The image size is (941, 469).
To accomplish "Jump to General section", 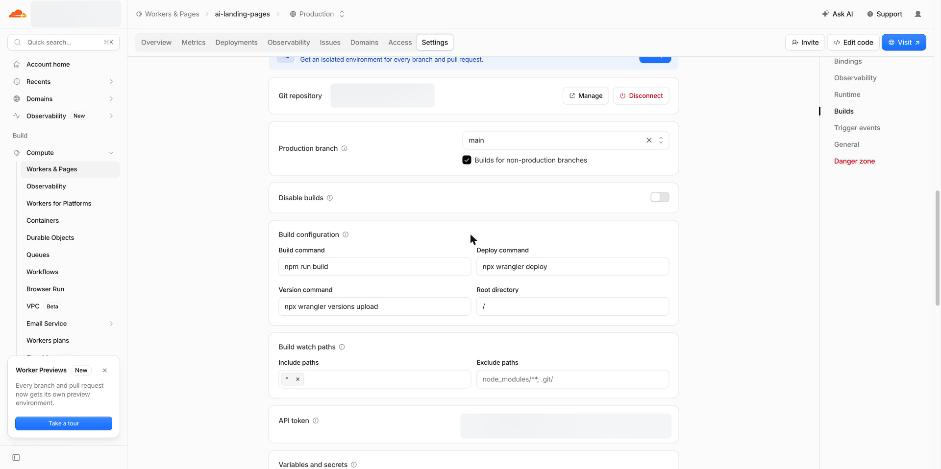I will tap(846, 145).
